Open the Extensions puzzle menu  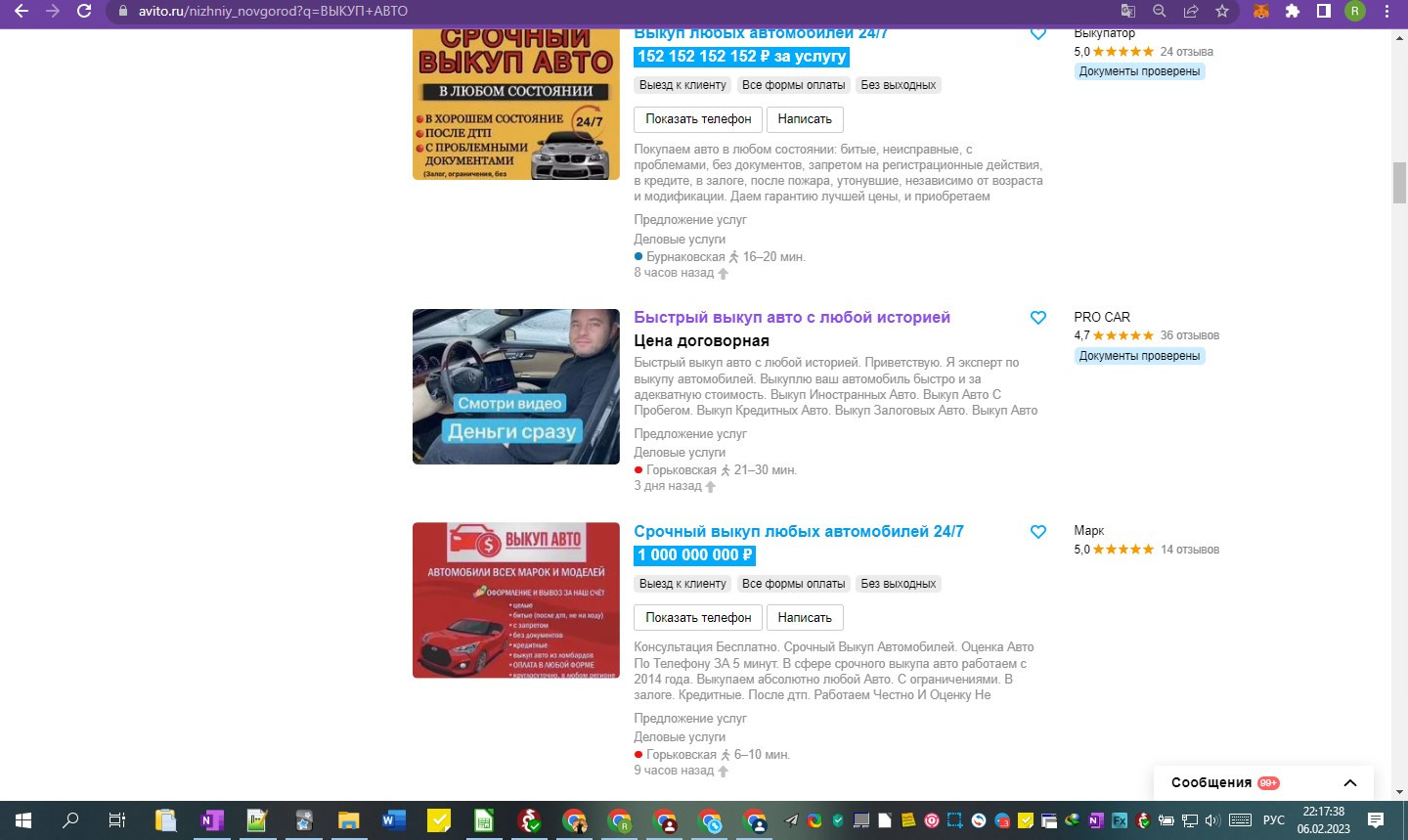pos(1293,11)
